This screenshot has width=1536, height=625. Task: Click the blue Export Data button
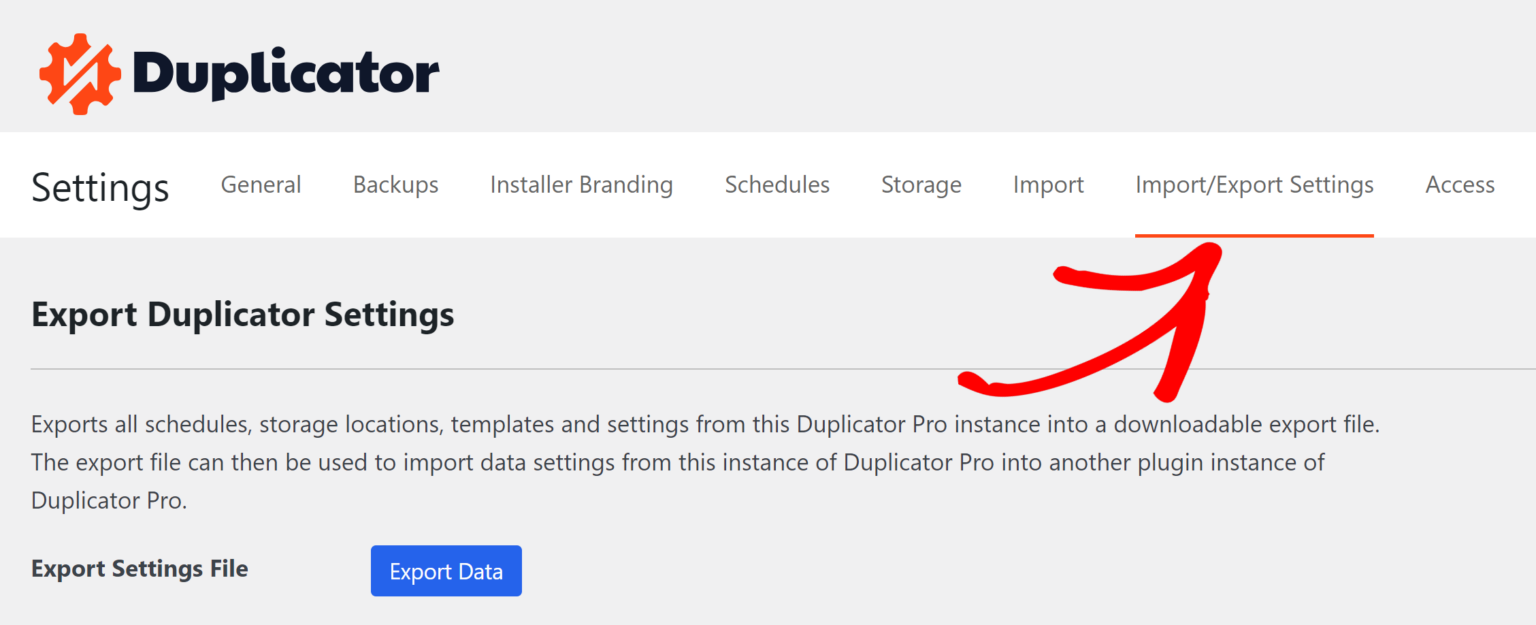click(446, 570)
